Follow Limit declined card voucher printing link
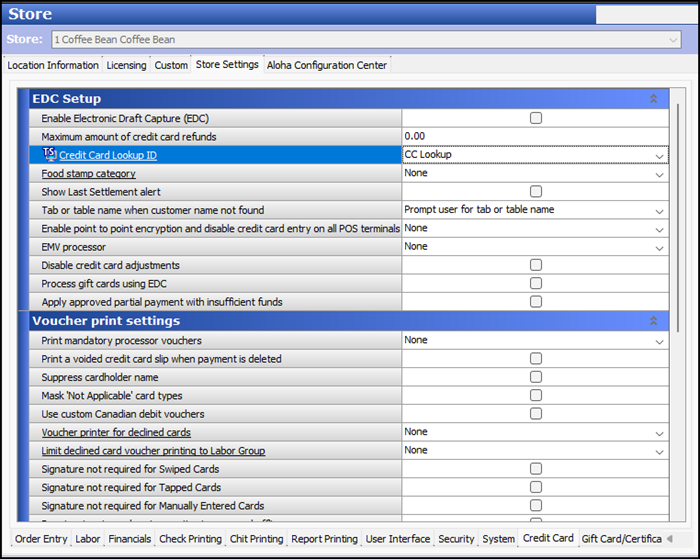The image size is (700, 559). click(x=153, y=451)
